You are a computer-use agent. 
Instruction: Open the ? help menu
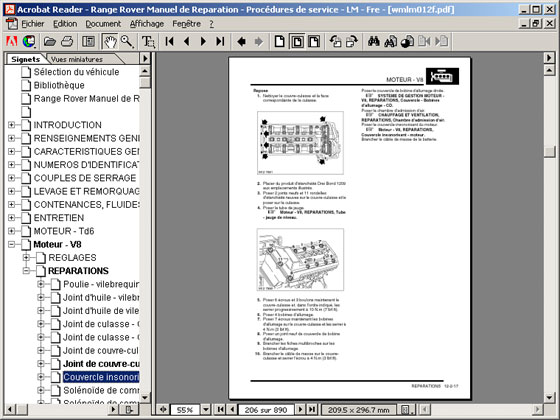point(211,24)
